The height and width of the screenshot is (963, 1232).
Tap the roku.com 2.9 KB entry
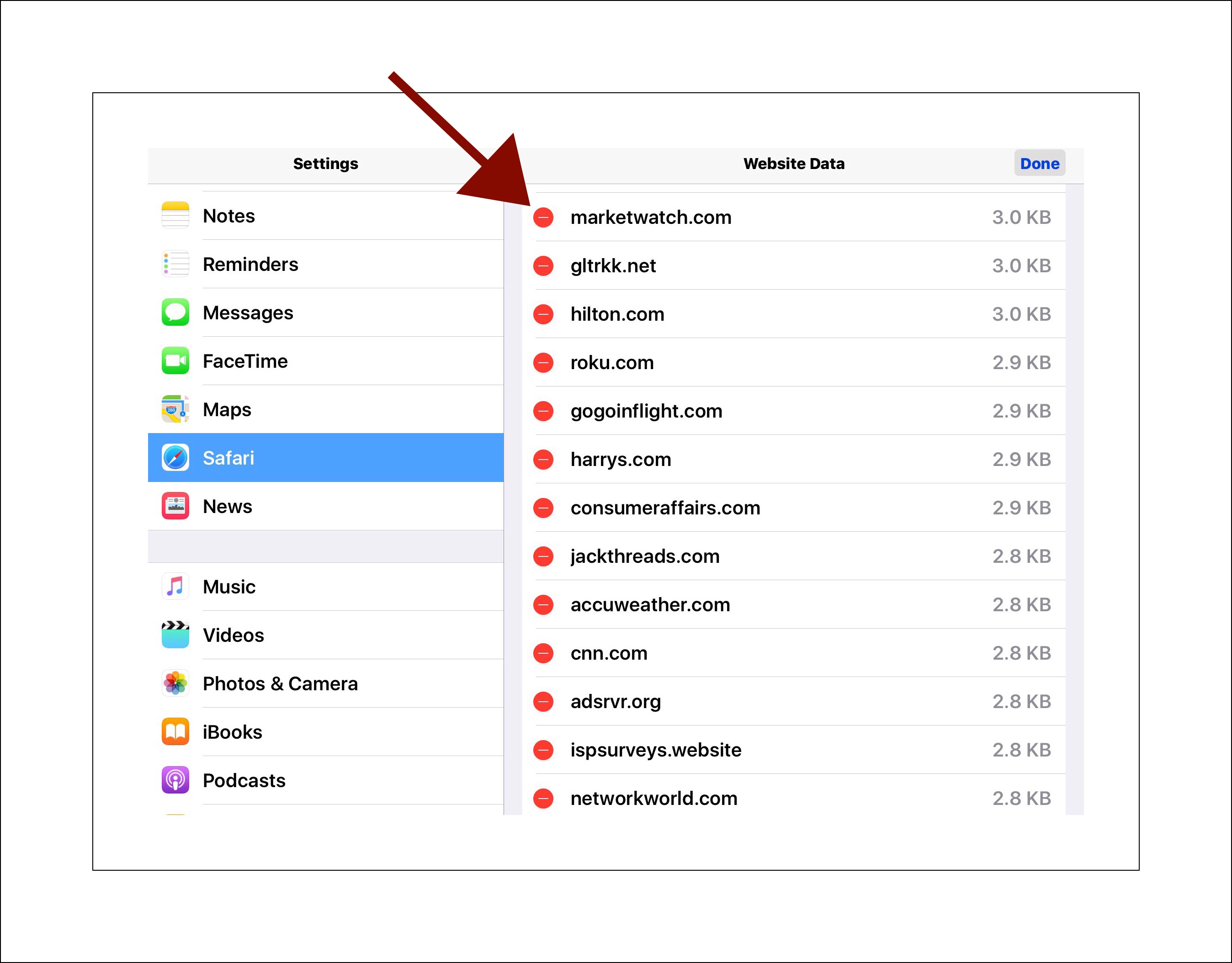coord(801,363)
